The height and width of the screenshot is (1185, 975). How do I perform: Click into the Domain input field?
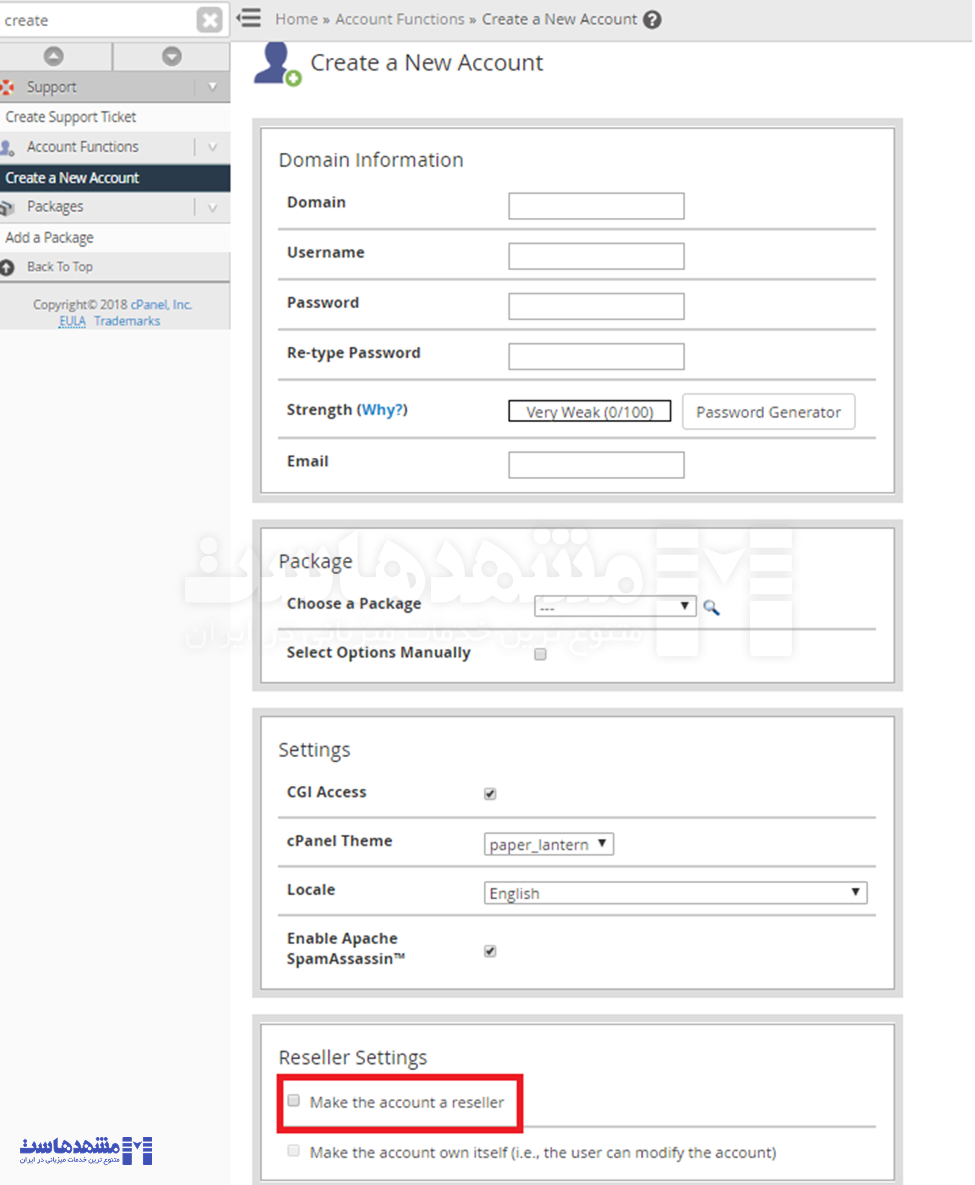[x=596, y=206]
